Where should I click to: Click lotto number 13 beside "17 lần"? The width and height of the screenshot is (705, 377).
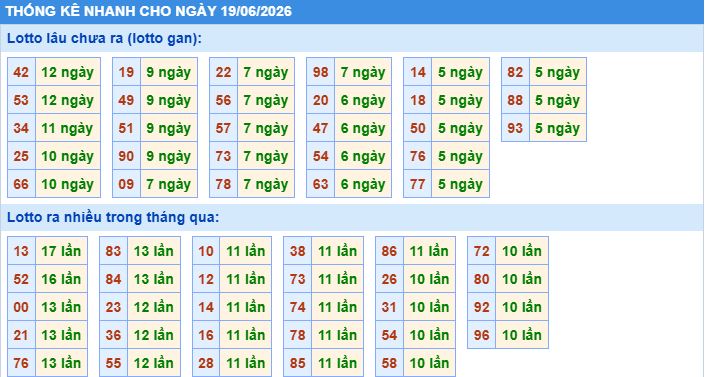21,251
